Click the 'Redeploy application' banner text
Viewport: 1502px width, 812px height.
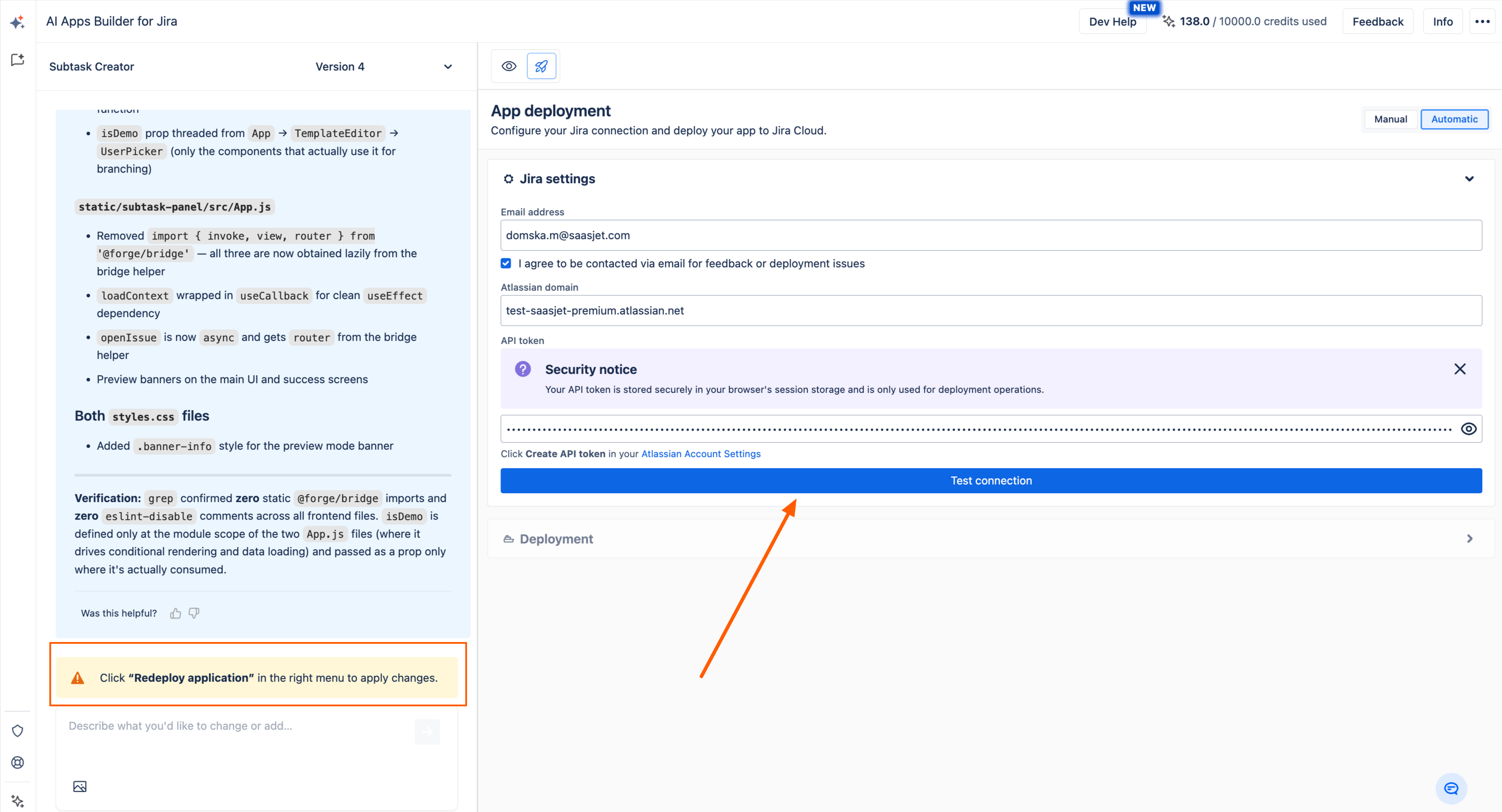pos(191,678)
